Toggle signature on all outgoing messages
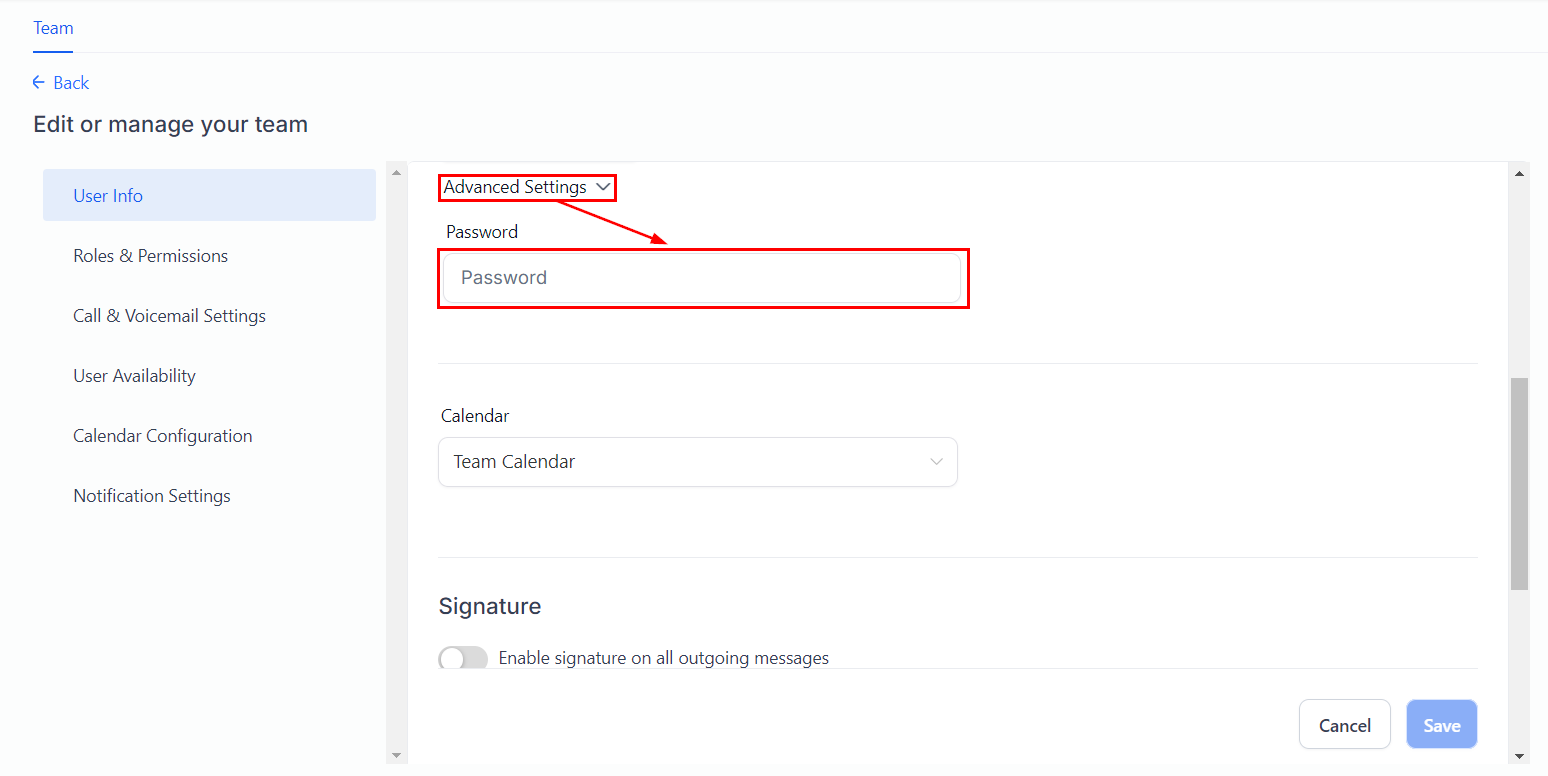The width and height of the screenshot is (1548, 776). (463, 658)
